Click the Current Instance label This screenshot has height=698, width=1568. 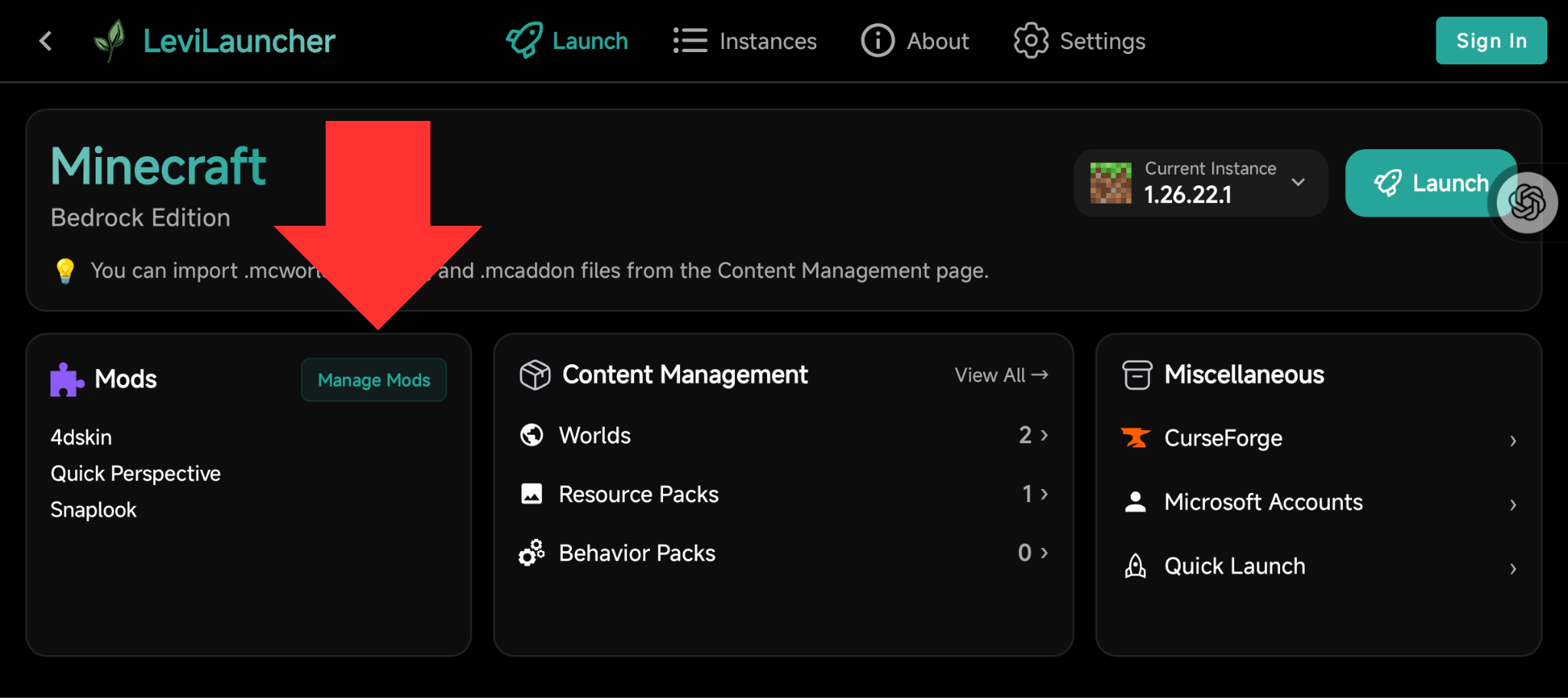pos(1210,168)
